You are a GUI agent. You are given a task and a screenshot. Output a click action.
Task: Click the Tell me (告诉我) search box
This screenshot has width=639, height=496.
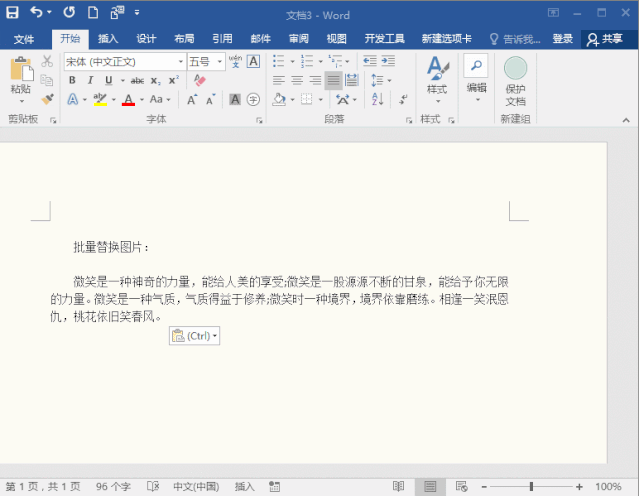click(x=515, y=39)
